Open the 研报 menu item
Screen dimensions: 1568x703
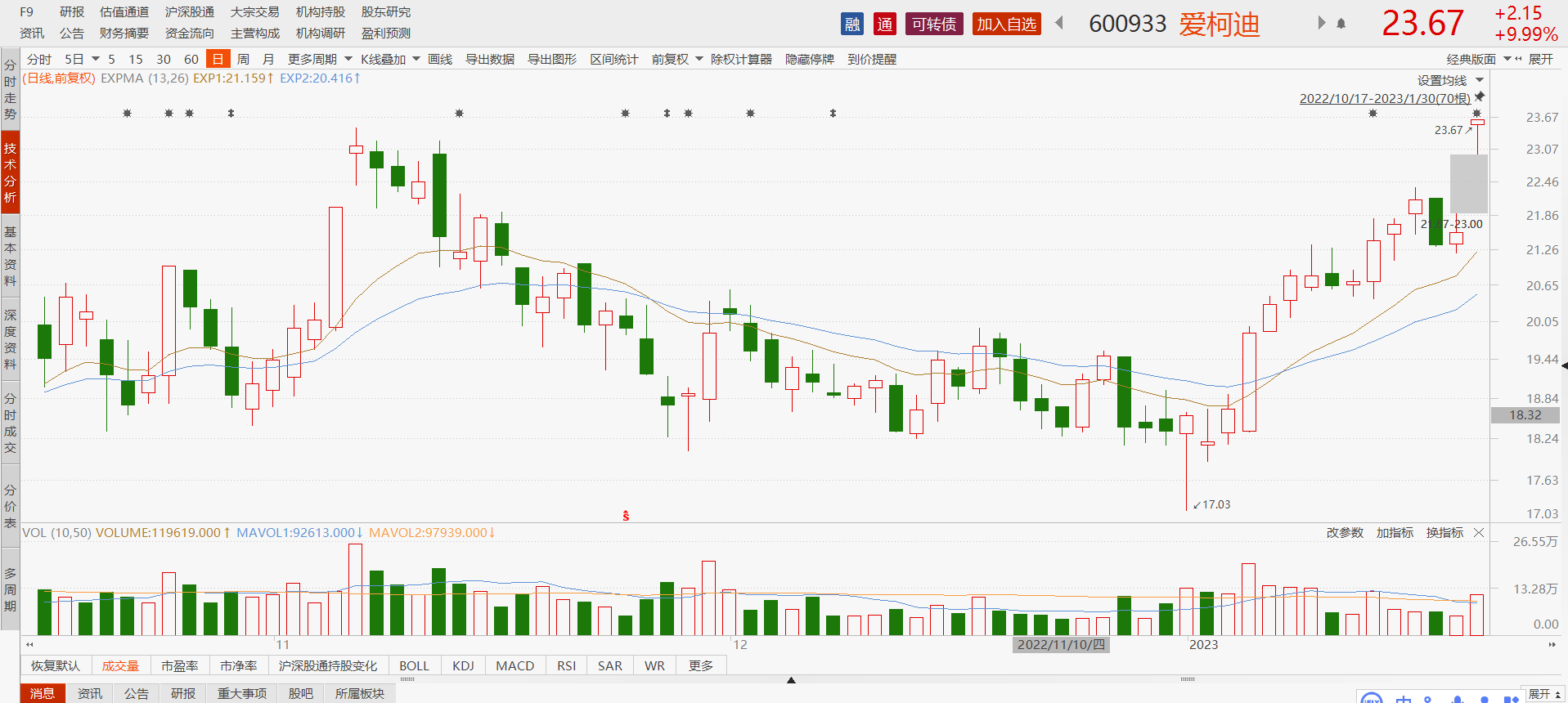pyautogui.click(x=72, y=11)
